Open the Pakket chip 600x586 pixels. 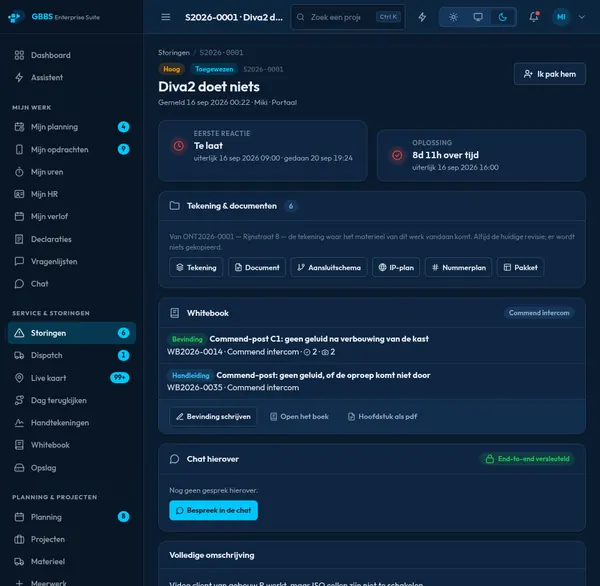pyautogui.click(x=520, y=268)
